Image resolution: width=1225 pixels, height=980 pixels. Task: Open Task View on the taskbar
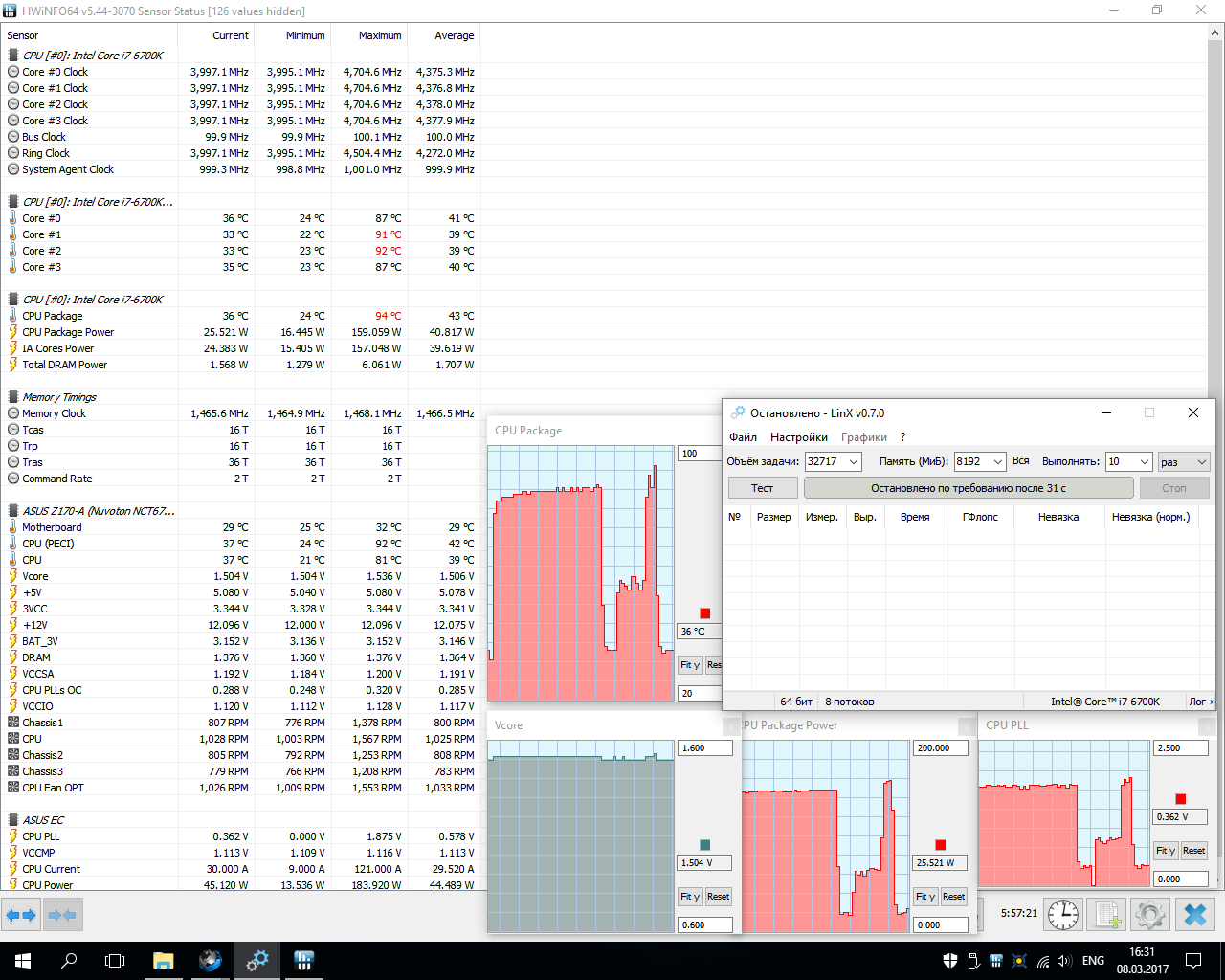click(x=115, y=961)
